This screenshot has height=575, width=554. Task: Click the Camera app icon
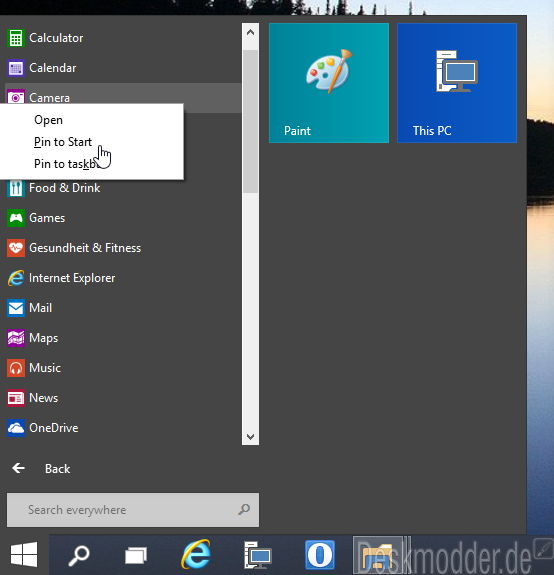pos(16,96)
